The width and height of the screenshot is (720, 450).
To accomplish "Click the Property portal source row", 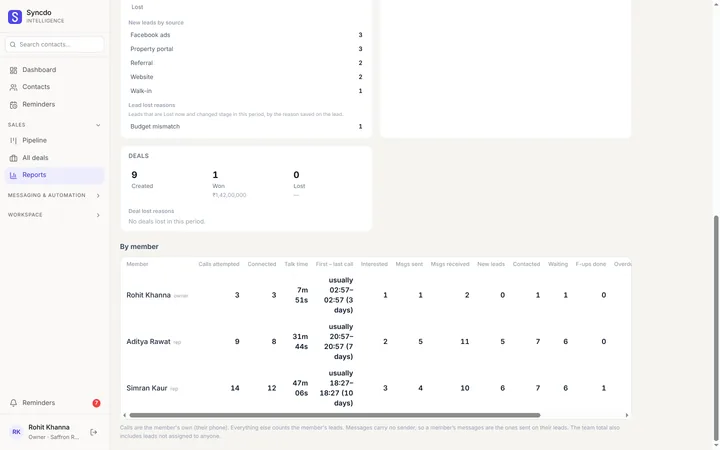I will (x=246, y=49).
